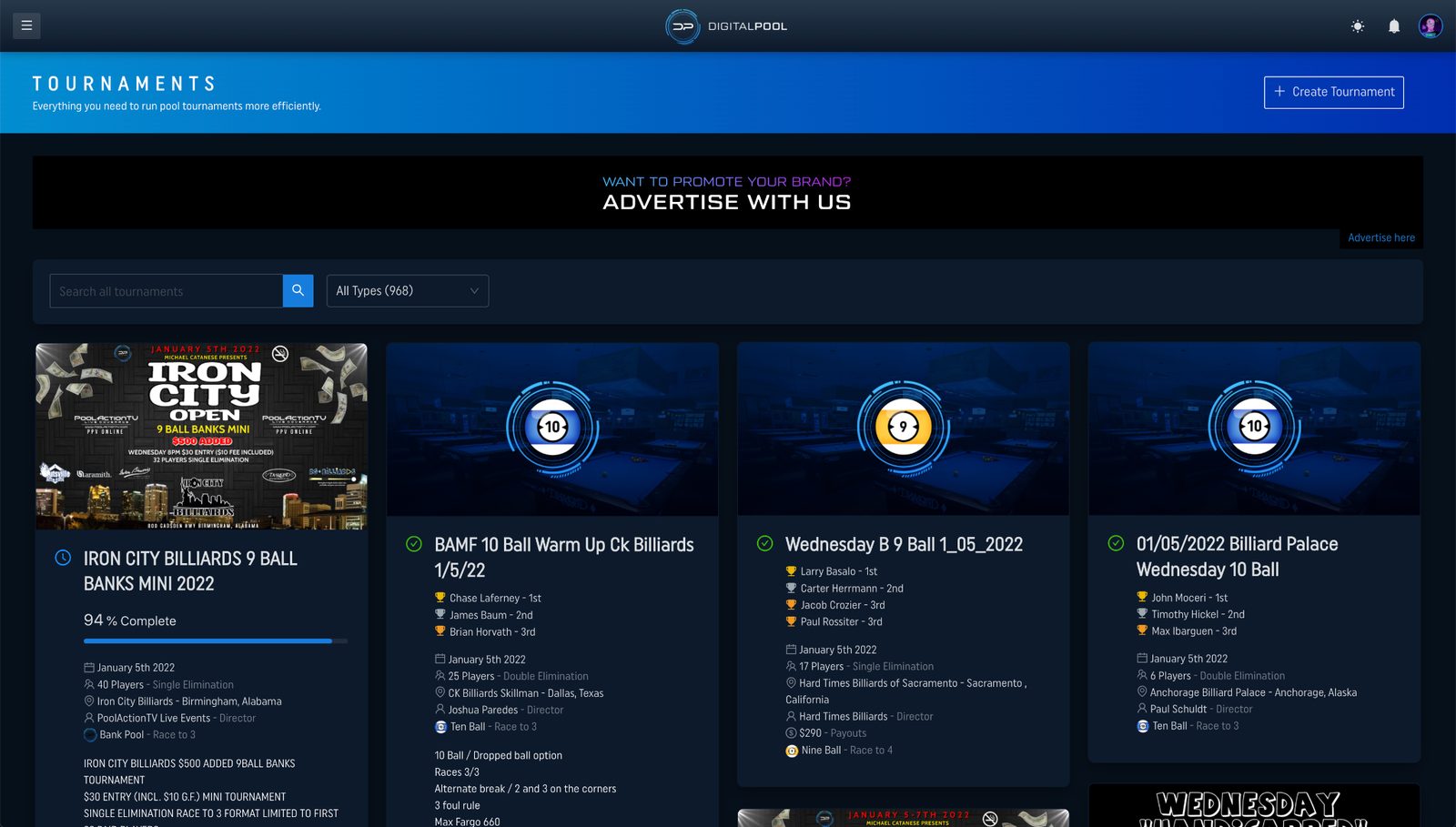The width and height of the screenshot is (1456, 827).
Task: Click the director icon beside Joshua Paredes
Action: point(440,710)
